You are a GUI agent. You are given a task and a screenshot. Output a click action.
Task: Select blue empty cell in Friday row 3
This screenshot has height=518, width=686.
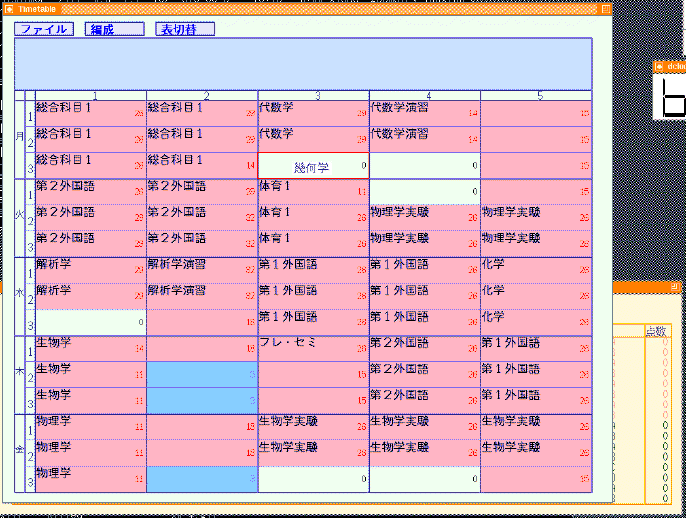pyautogui.click(x=201, y=478)
